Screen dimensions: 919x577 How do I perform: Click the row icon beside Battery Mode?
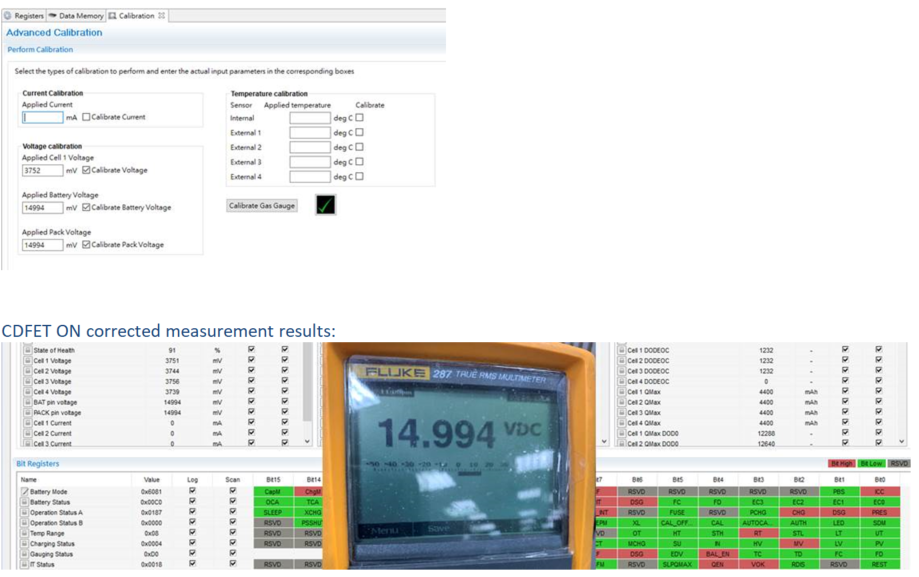coord(25,491)
